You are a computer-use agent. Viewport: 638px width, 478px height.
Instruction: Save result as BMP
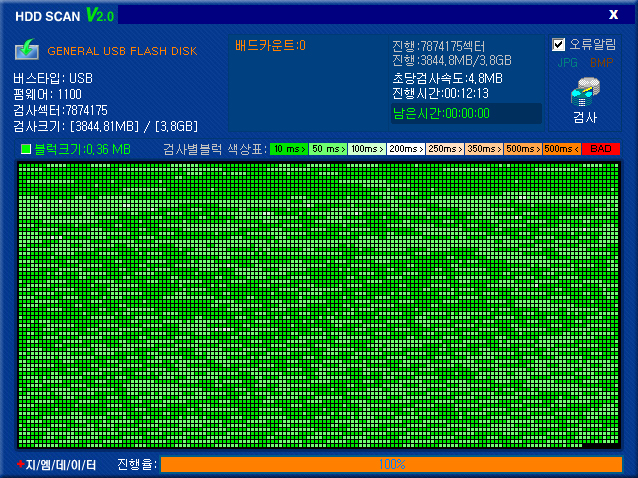tap(601, 63)
